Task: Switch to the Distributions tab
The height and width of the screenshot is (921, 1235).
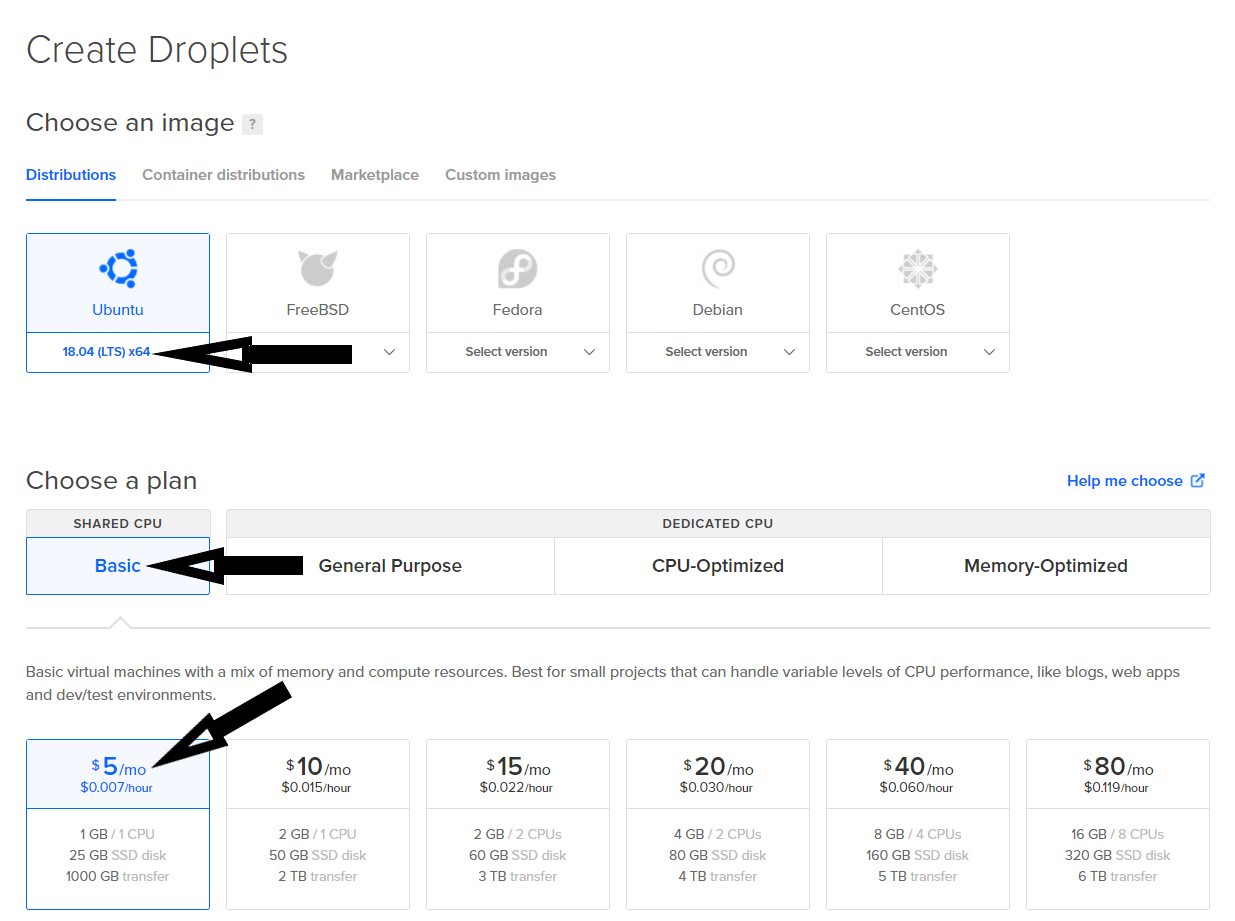Action: point(71,175)
